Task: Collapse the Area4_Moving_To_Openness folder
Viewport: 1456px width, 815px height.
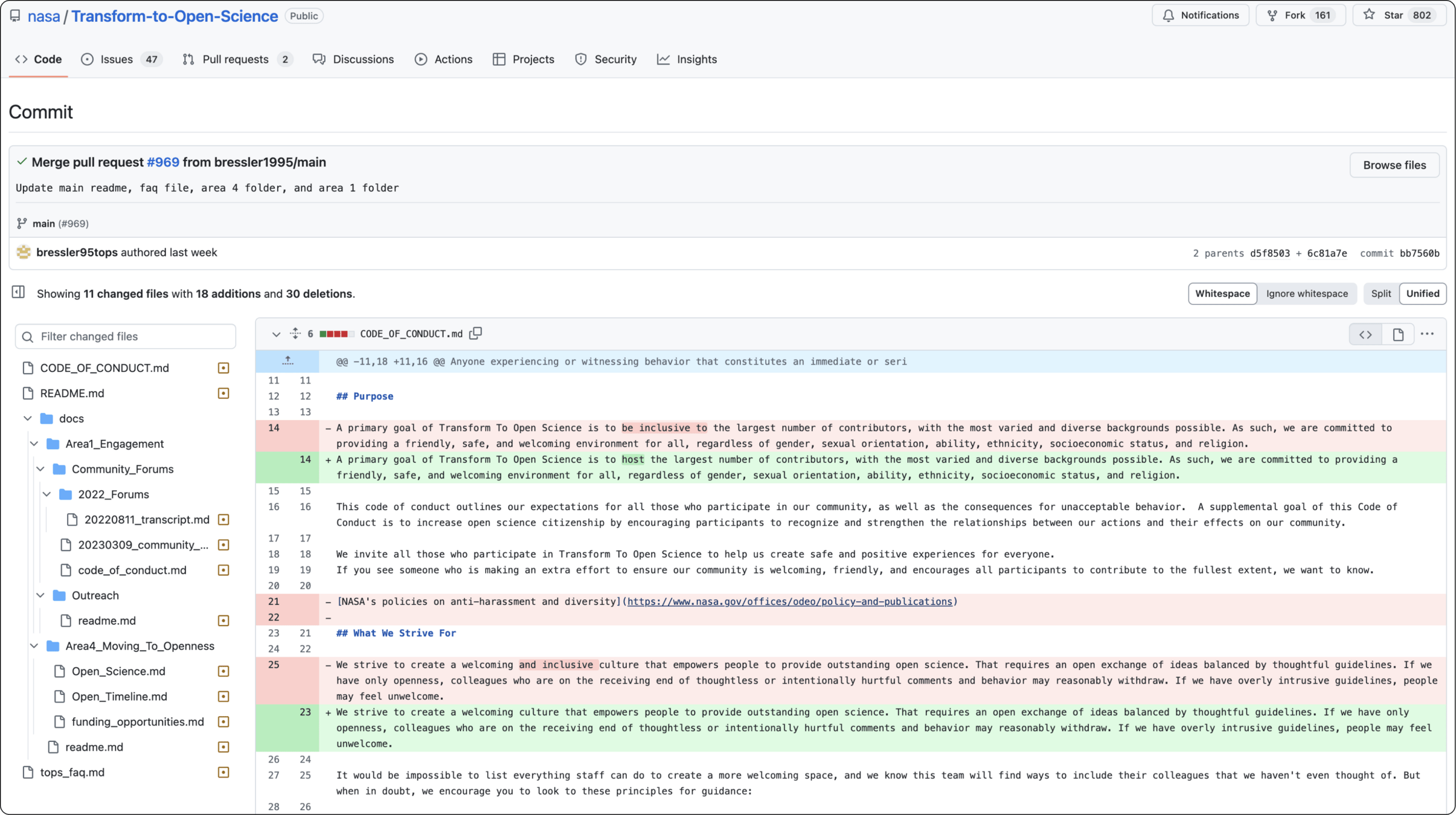Action: 34,646
